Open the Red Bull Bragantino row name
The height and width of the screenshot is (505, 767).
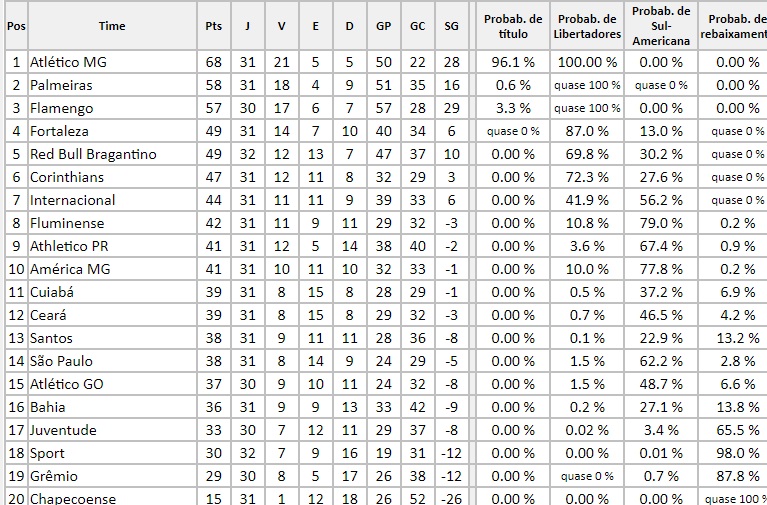click(x=93, y=154)
